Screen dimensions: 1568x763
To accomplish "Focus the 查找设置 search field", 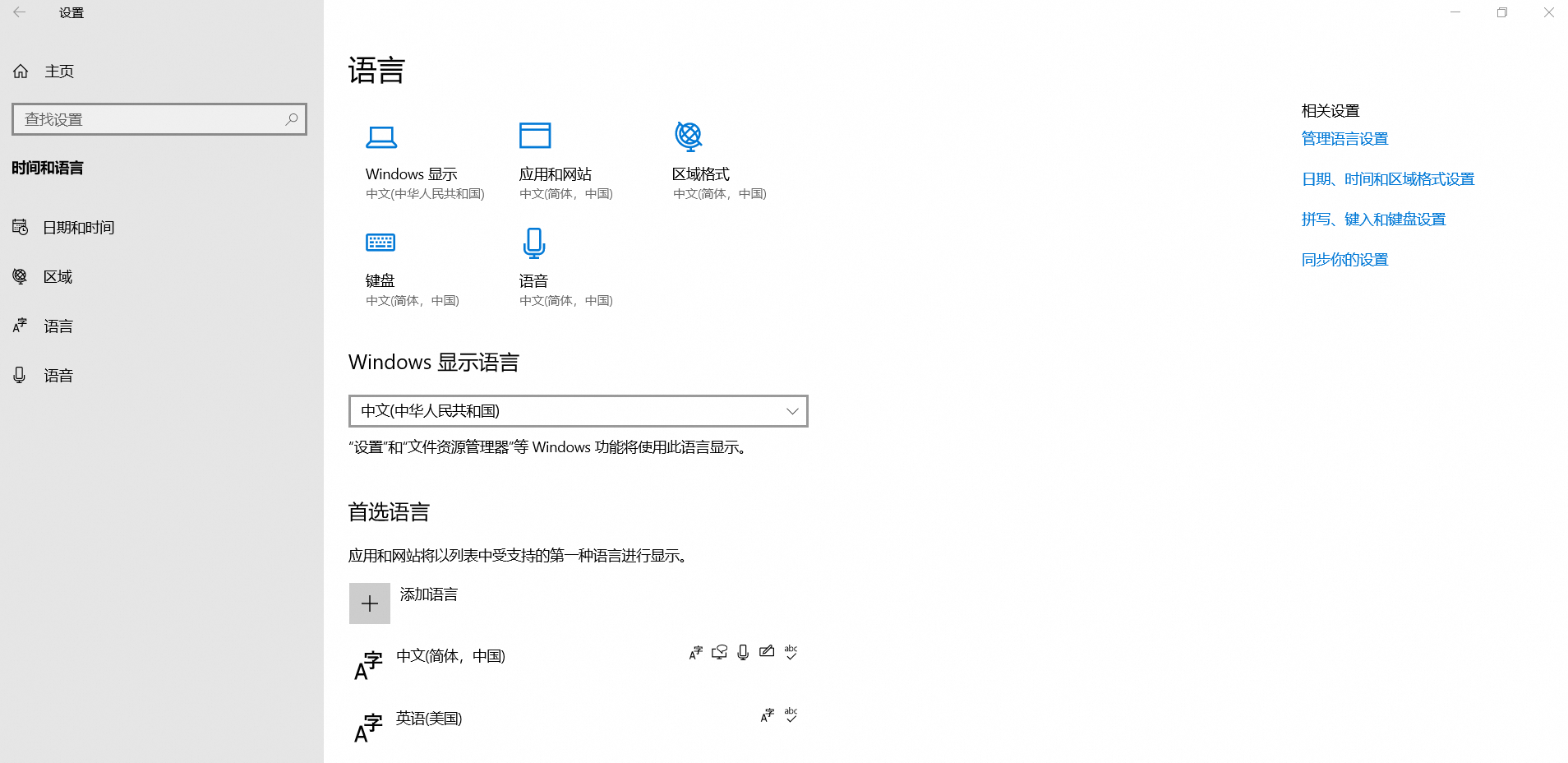I will point(159,119).
